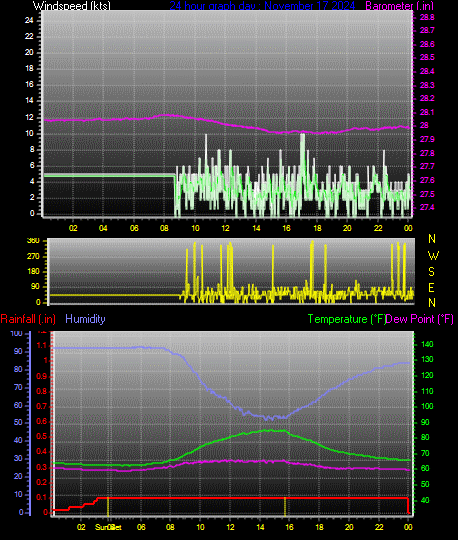Click the yellow sunset marker near 16
Viewport: 458px width, 540px height.
click(285, 507)
